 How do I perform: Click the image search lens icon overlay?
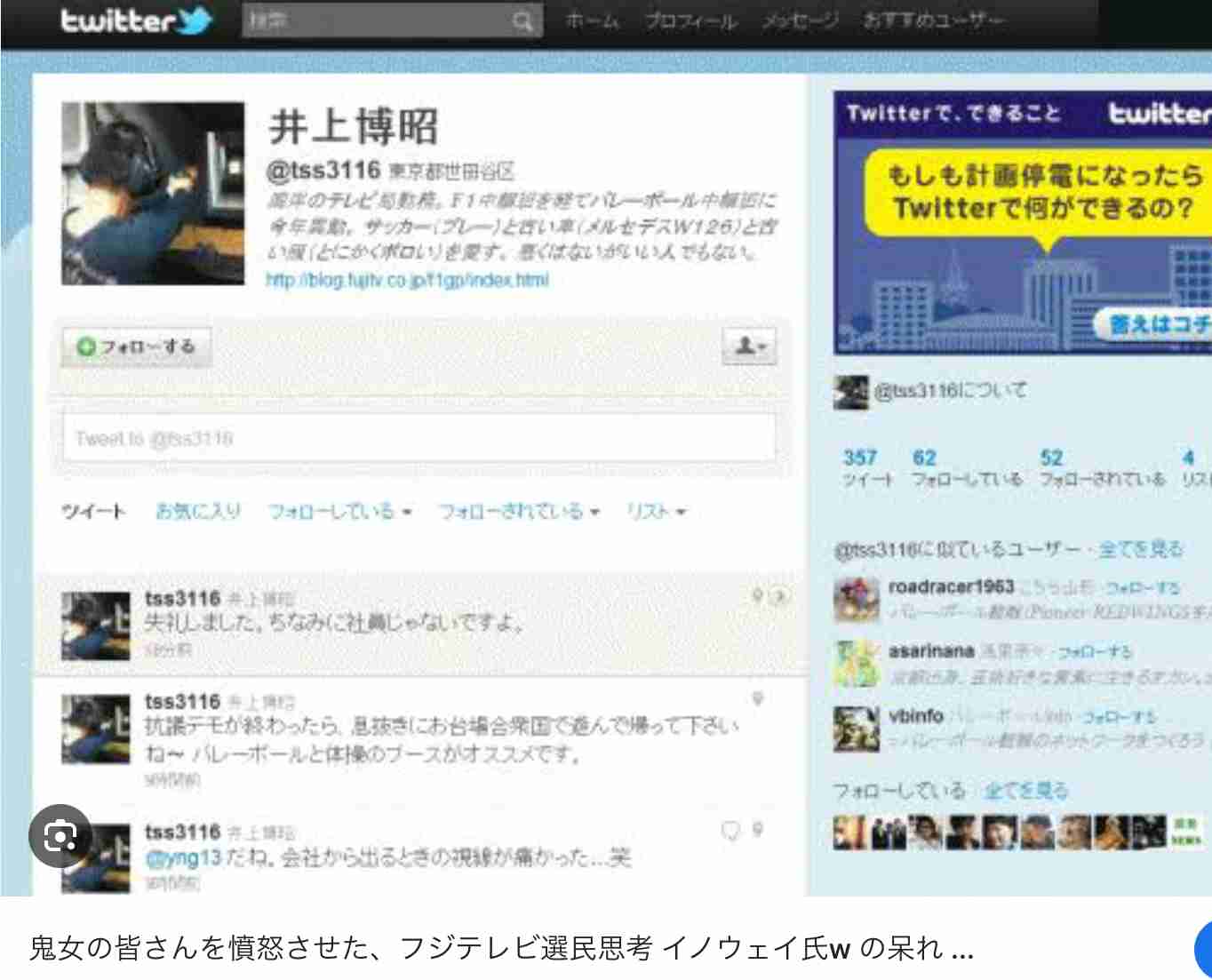[x=60, y=836]
